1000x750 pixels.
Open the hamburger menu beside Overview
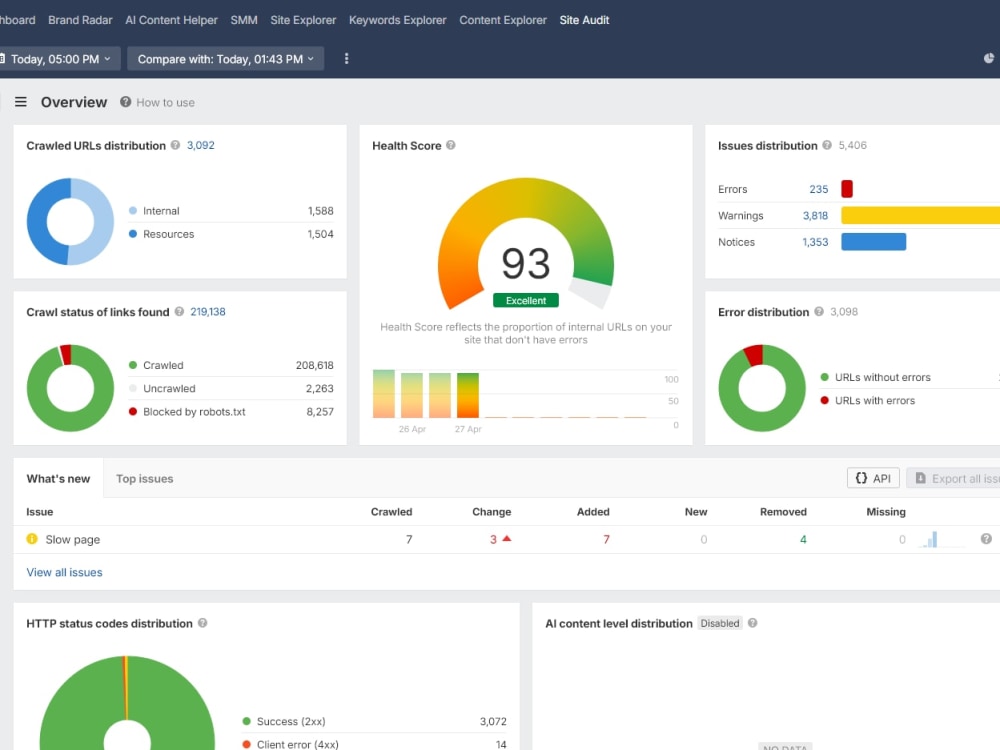(20, 102)
